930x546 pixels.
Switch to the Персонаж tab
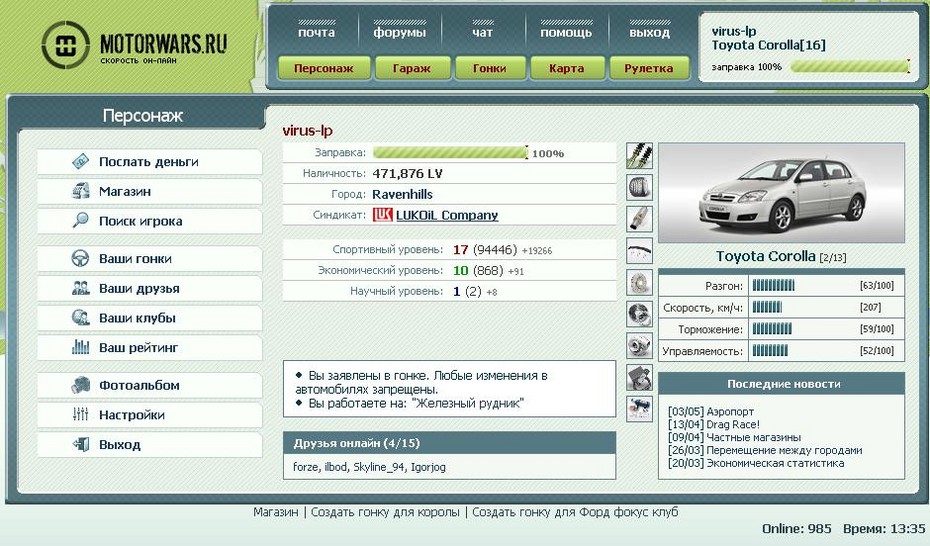[x=324, y=68]
